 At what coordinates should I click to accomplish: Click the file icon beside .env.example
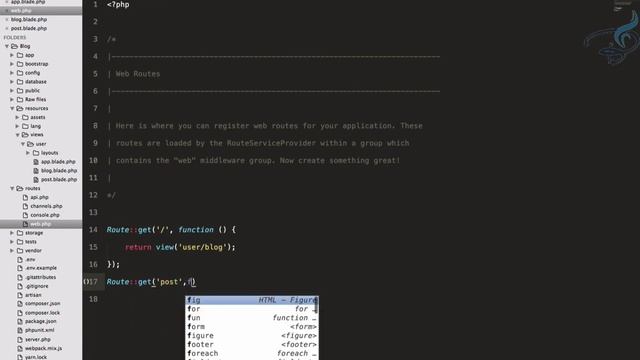tap(20, 268)
